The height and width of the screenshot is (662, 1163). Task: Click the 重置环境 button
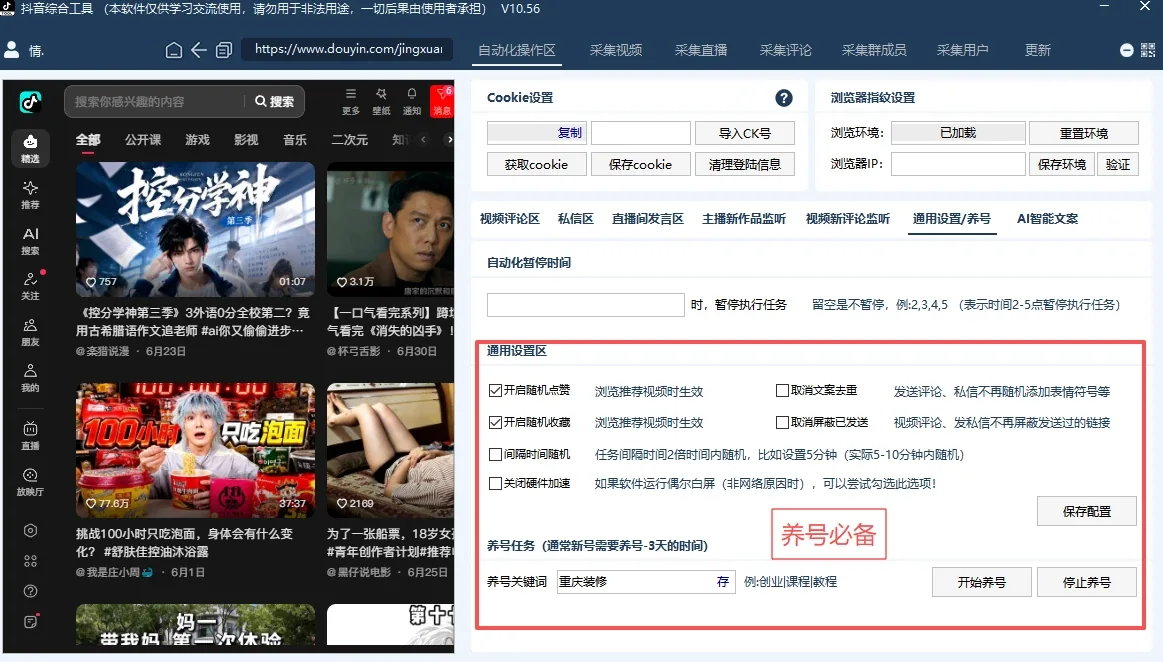(1084, 133)
